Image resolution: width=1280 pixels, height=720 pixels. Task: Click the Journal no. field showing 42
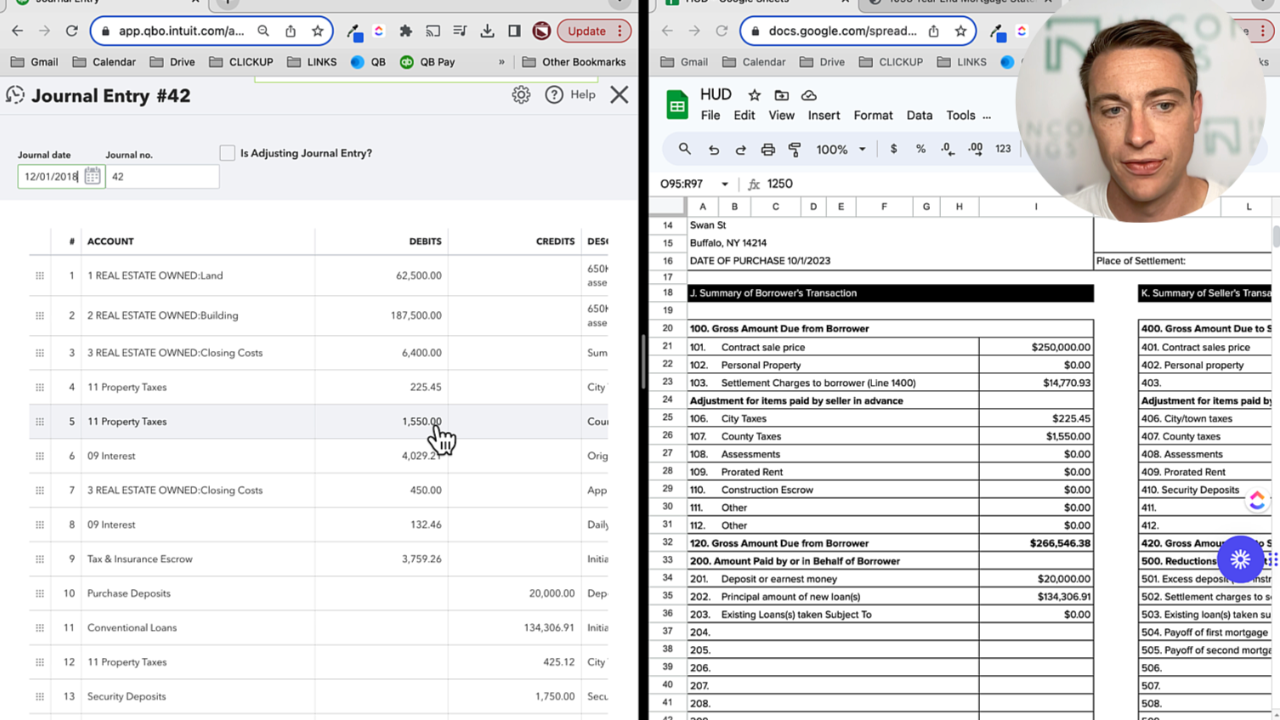point(160,175)
